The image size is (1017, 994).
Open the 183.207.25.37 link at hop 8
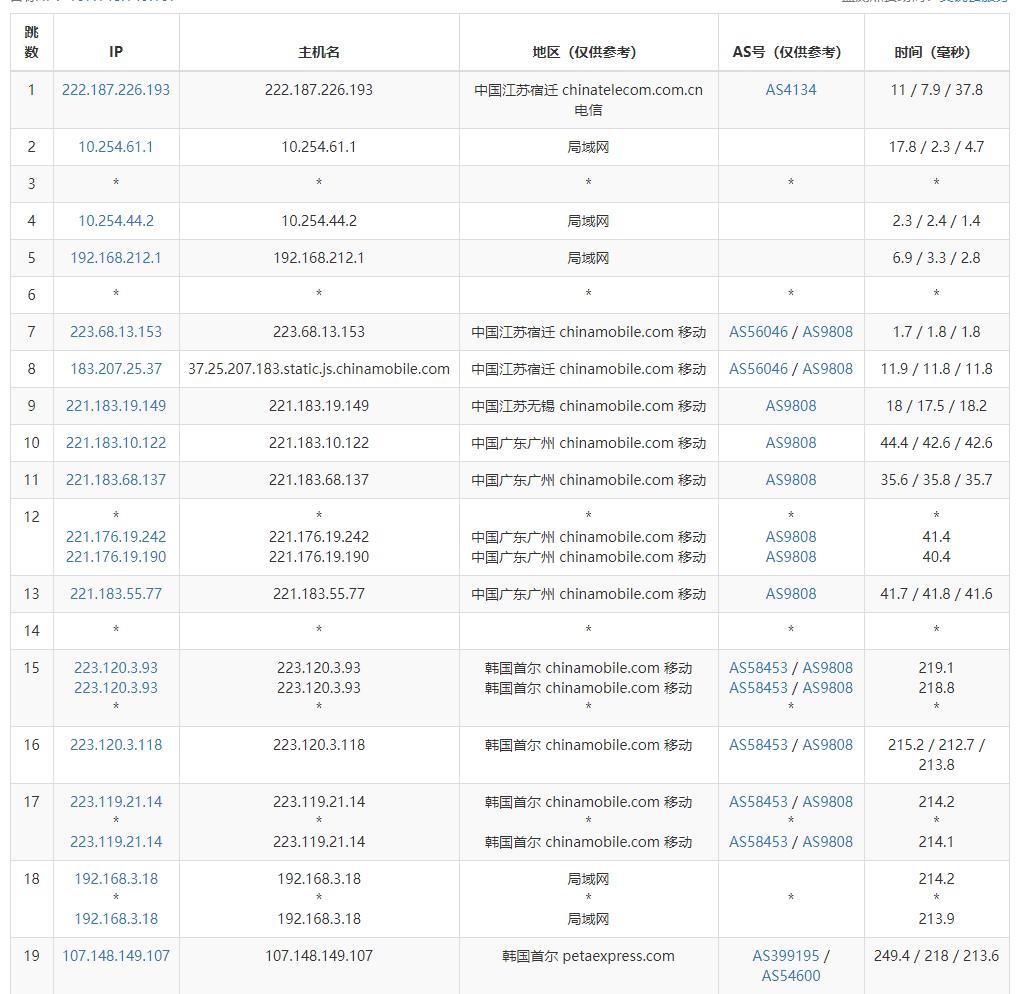click(x=115, y=368)
